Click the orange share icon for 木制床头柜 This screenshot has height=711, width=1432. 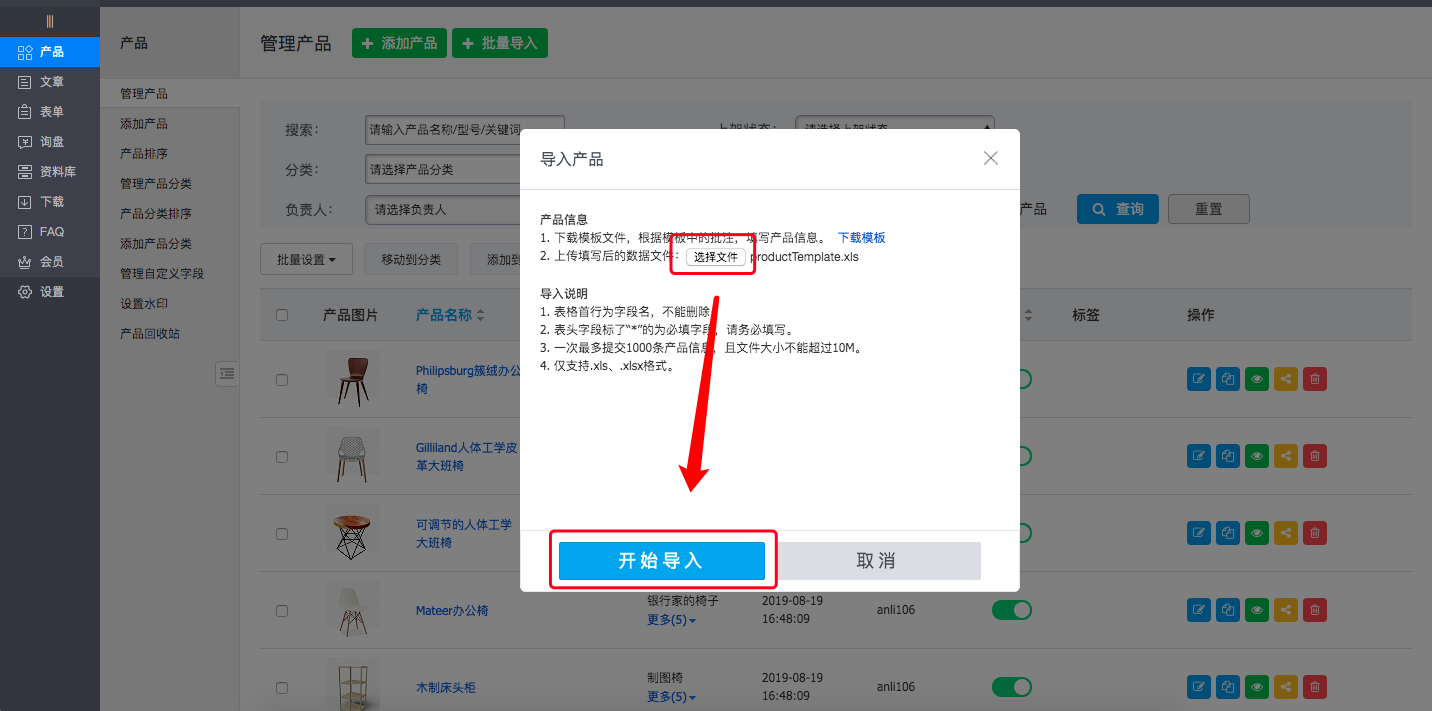[x=1285, y=687]
